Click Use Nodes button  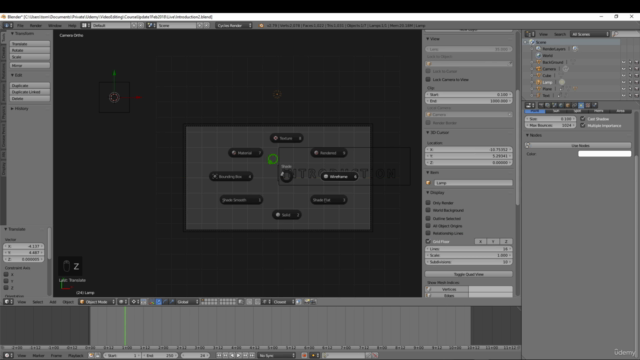pyautogui.click(x=580, y=145)
